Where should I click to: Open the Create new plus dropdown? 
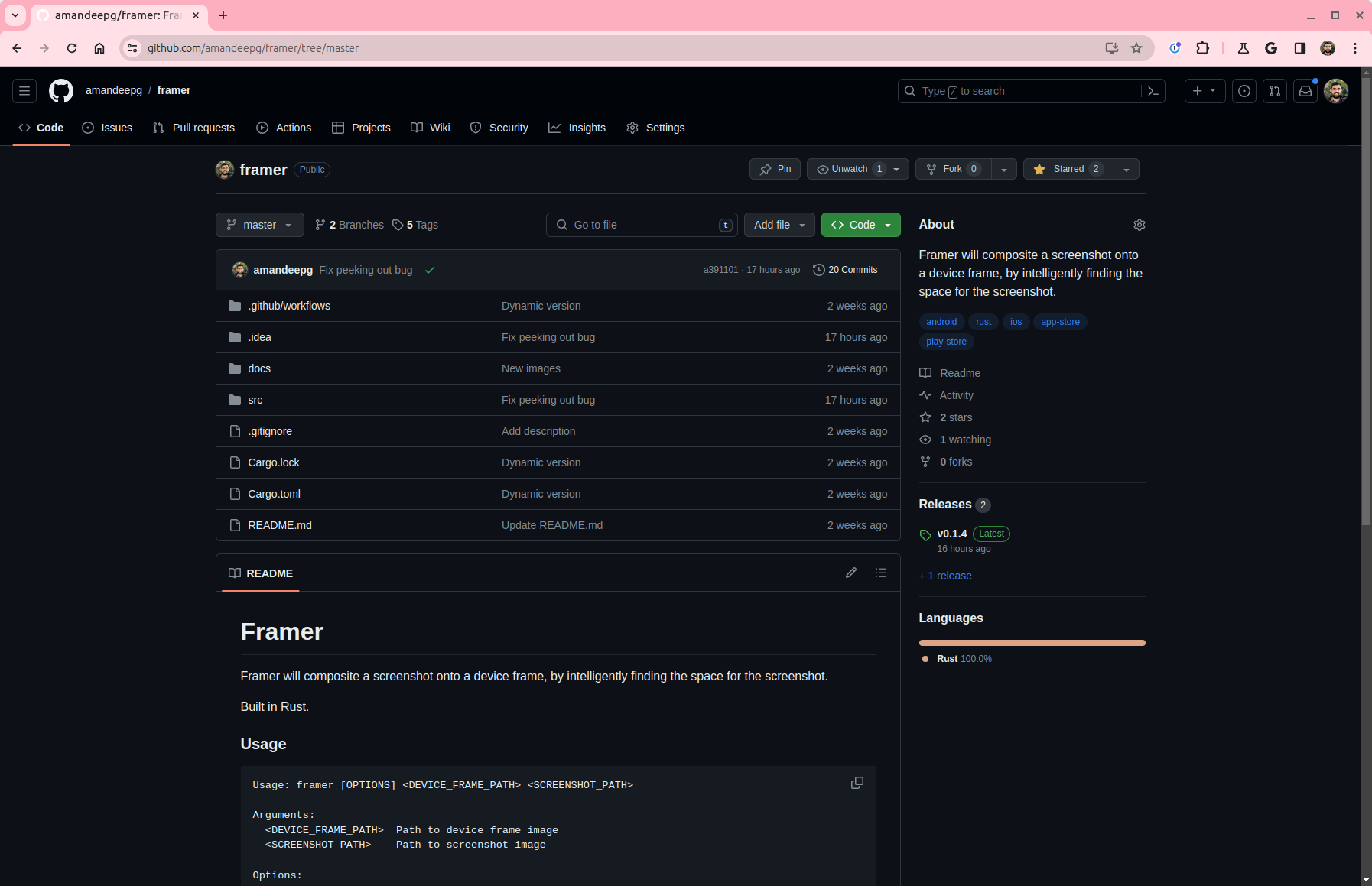tap(1205, 91)
